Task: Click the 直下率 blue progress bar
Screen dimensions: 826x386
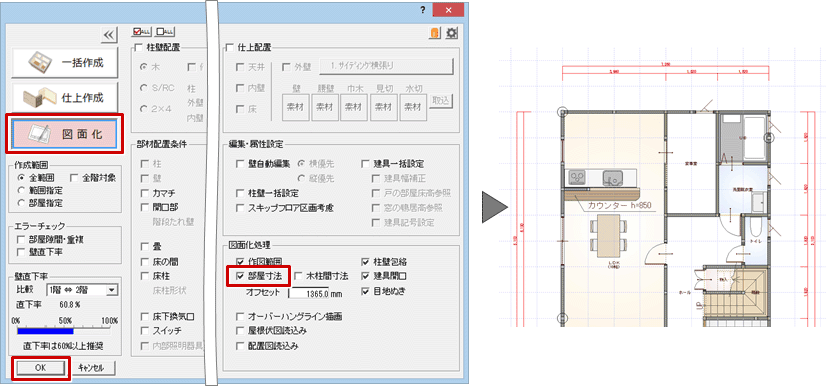Action: coord(64,332)
